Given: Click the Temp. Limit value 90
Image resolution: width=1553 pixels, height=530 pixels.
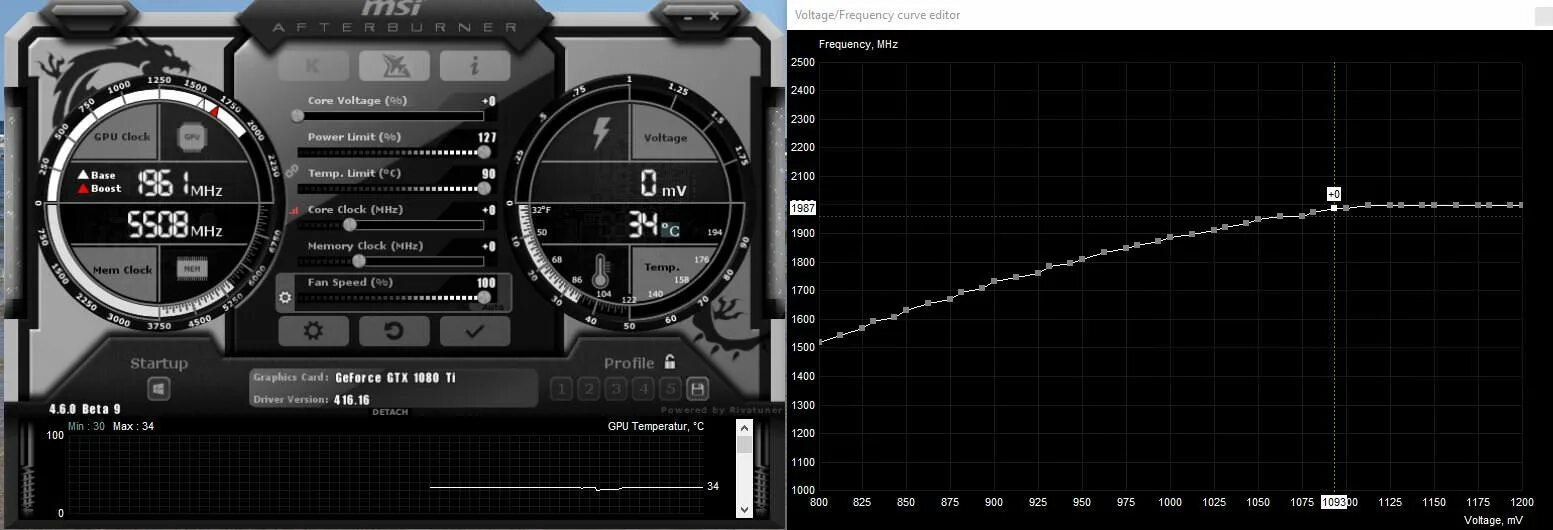Looking at the screenshot, I should (488, 174).
